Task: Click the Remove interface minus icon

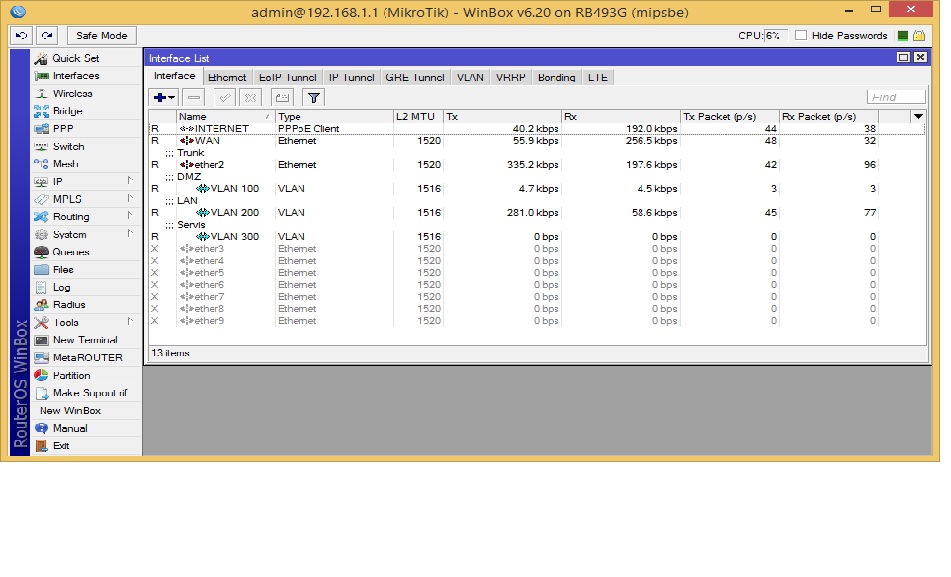Action: click(x=194, y=97)
